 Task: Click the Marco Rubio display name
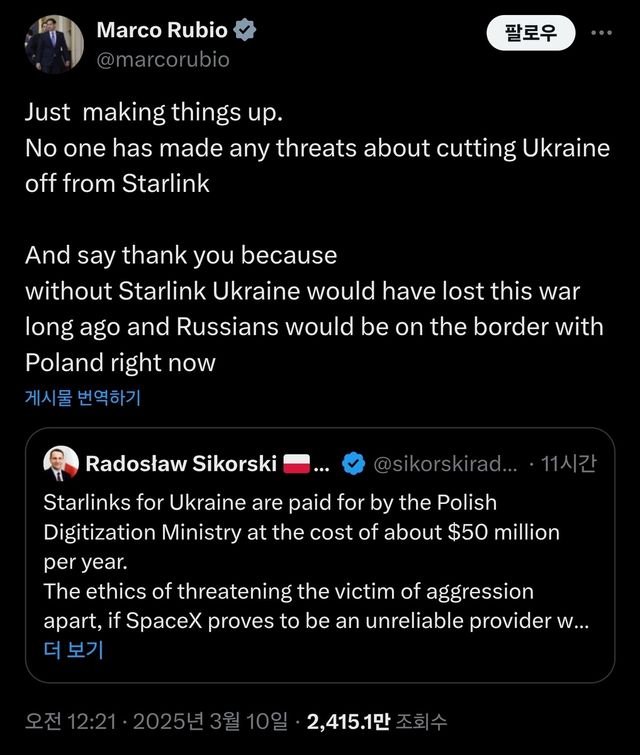163,30
